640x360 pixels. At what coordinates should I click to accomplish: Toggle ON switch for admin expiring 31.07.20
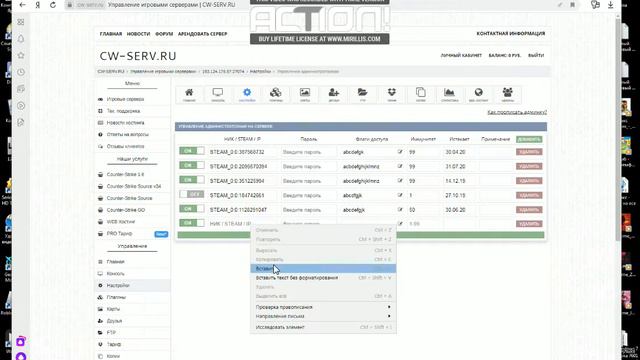coord(192,165)
